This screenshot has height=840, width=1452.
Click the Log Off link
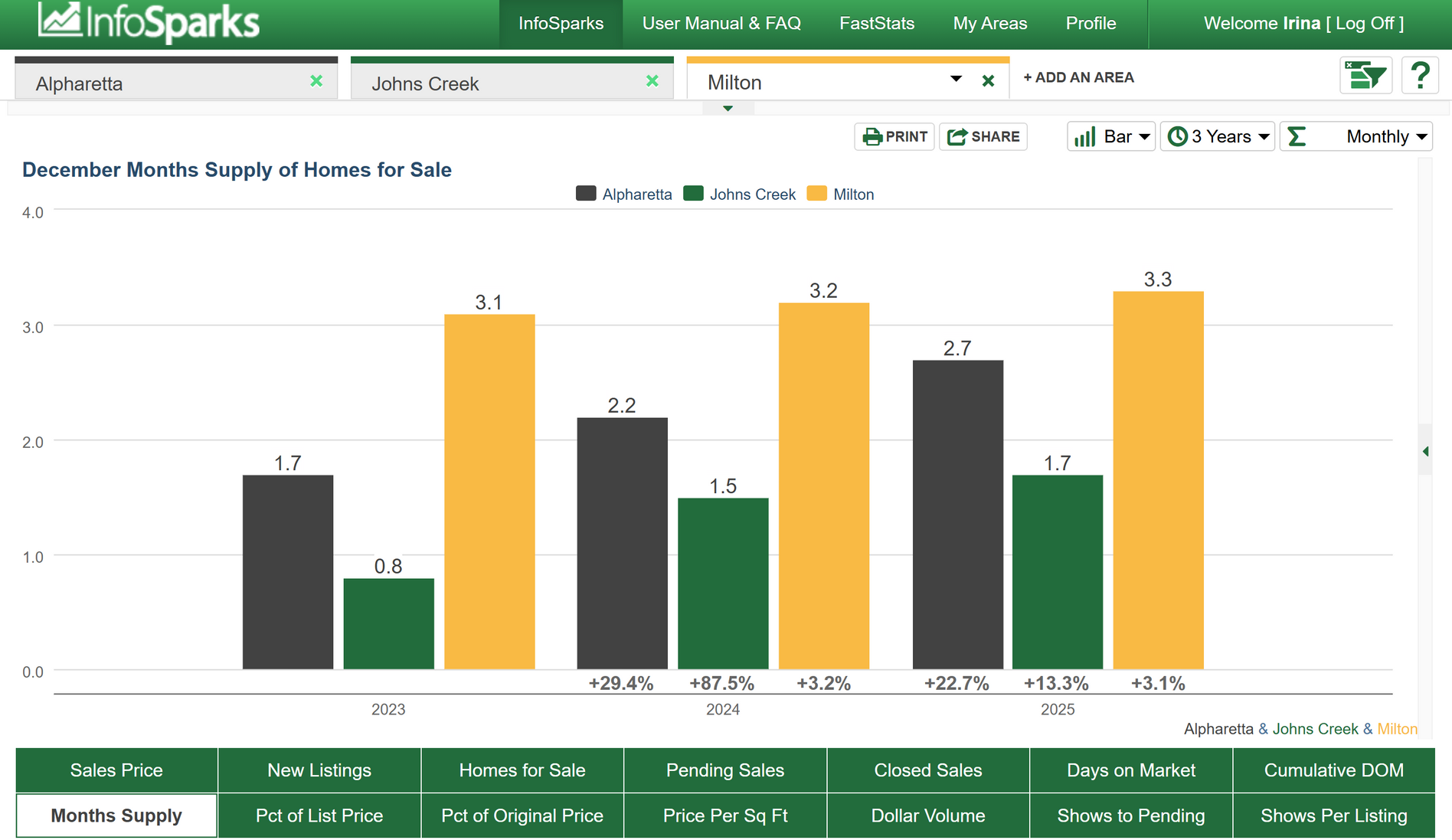tap(1365, 24)
